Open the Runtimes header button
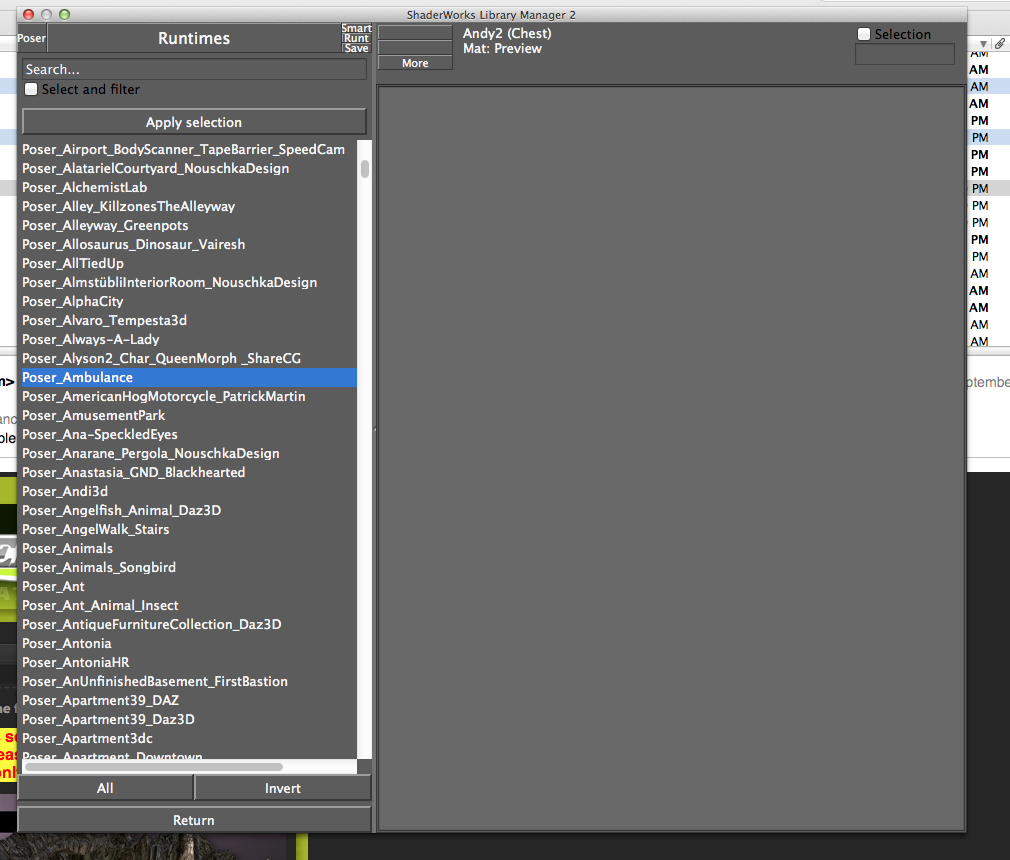This screenshot has width=1010, height=860. (x=194, y=38)
